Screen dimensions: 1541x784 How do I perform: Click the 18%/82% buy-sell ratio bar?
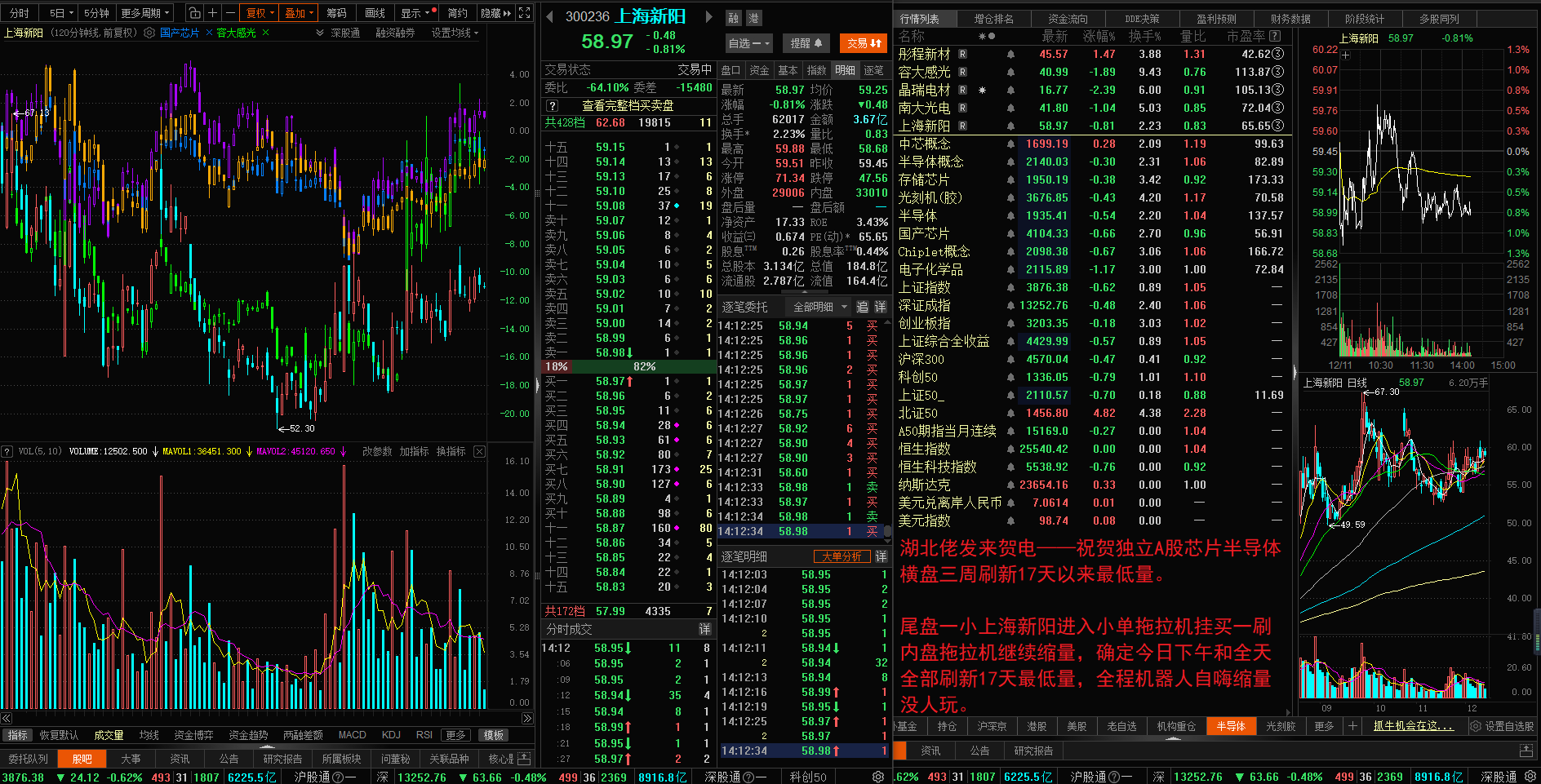click(x=628, y=366)
